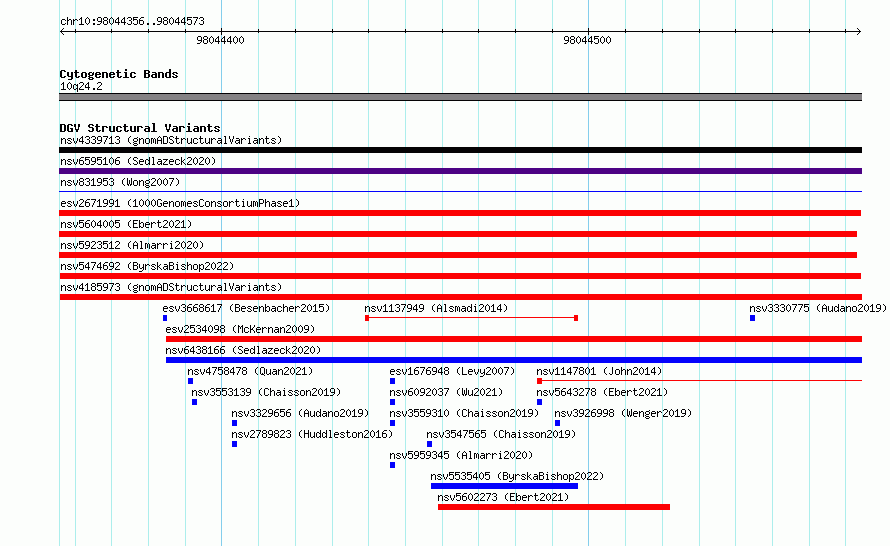Select the black nsv4339713 variant bar
Viewport: 890px width, 546px height.
click(x=460, y=150)
